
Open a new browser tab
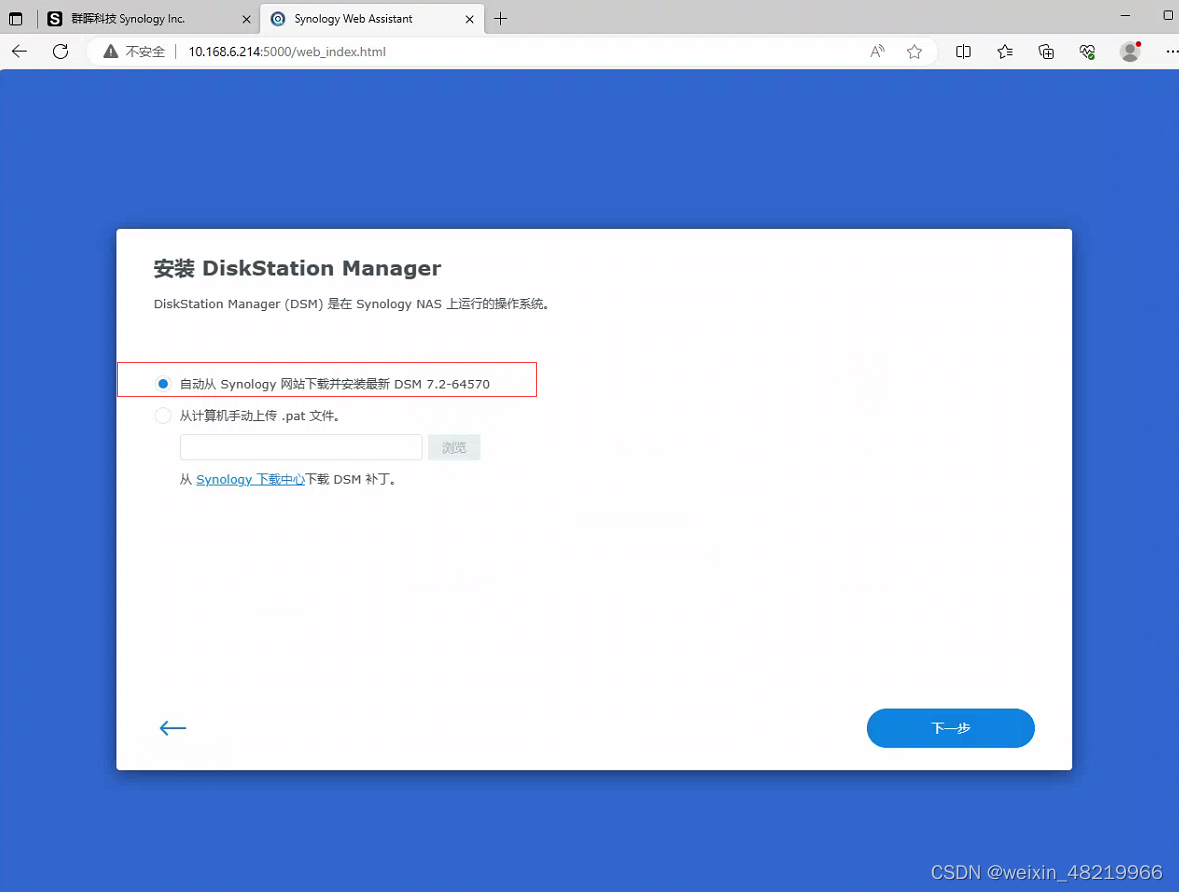coord(501,19)
